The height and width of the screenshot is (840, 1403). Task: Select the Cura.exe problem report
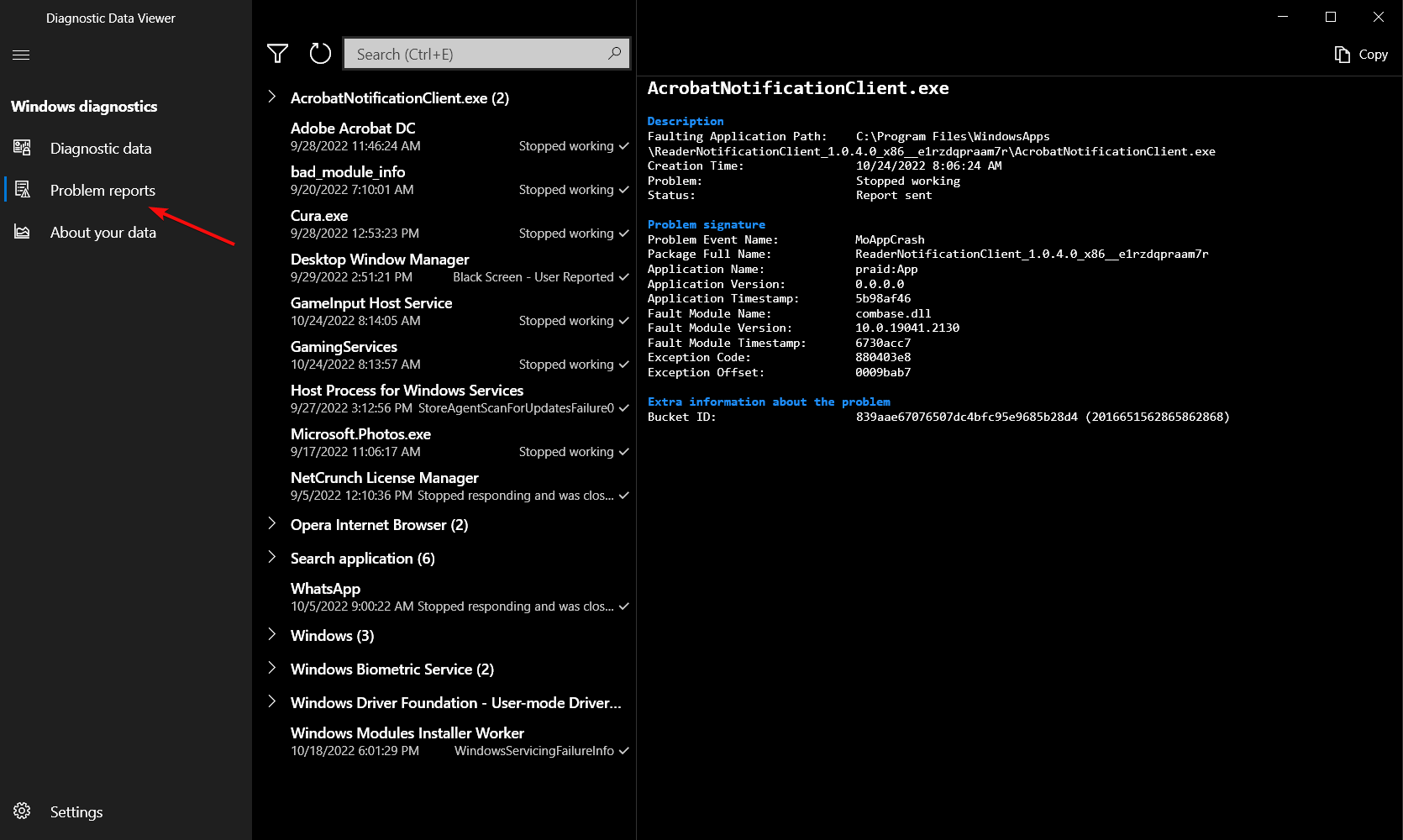[x=319, y=216]
